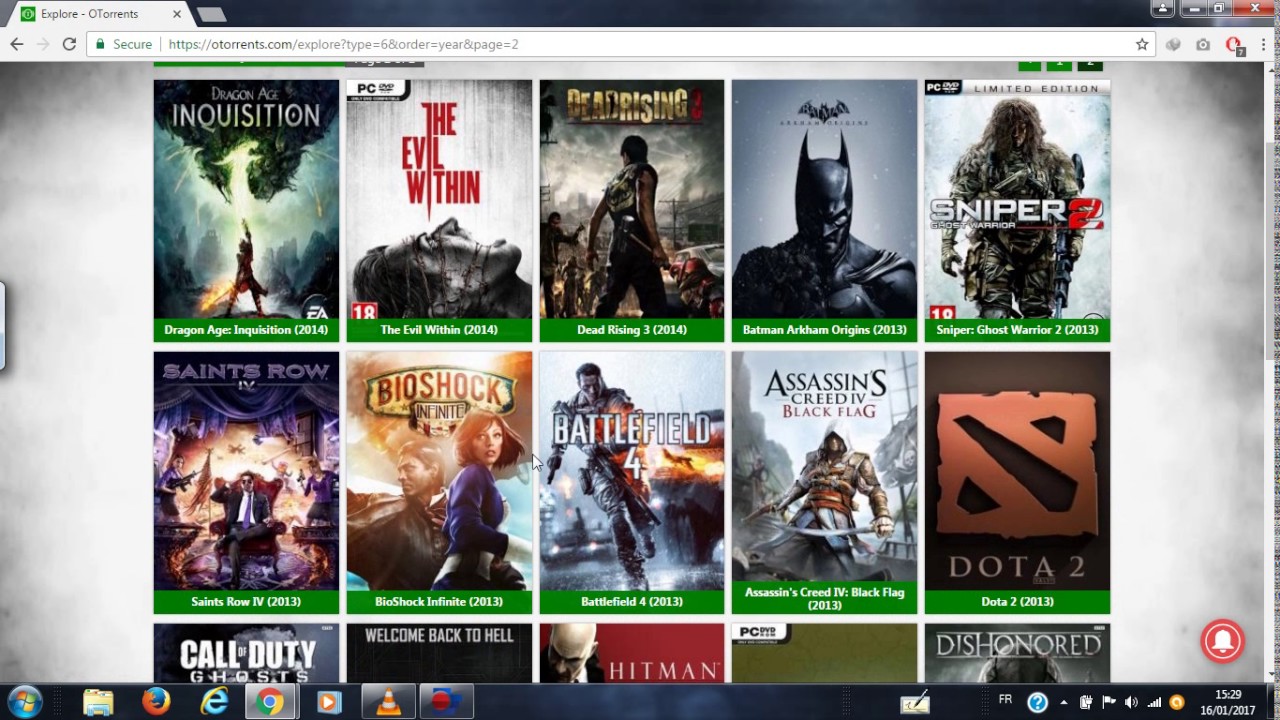The width and height of the screenshot is (1280, 720).
Task: Open VLC from the taskbar
Action: point(387,703)
